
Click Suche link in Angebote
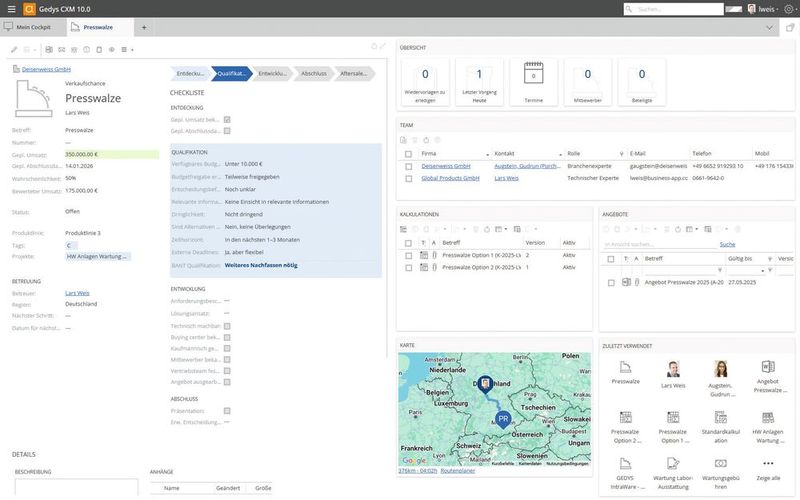727,245
